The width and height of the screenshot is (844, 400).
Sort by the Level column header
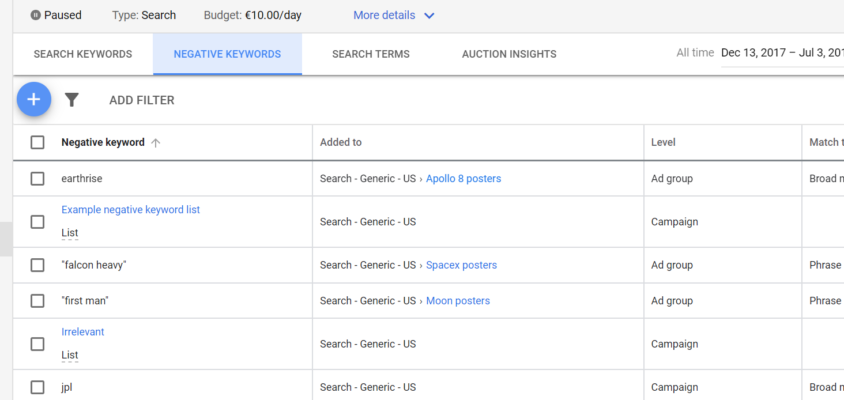[663, 143]
